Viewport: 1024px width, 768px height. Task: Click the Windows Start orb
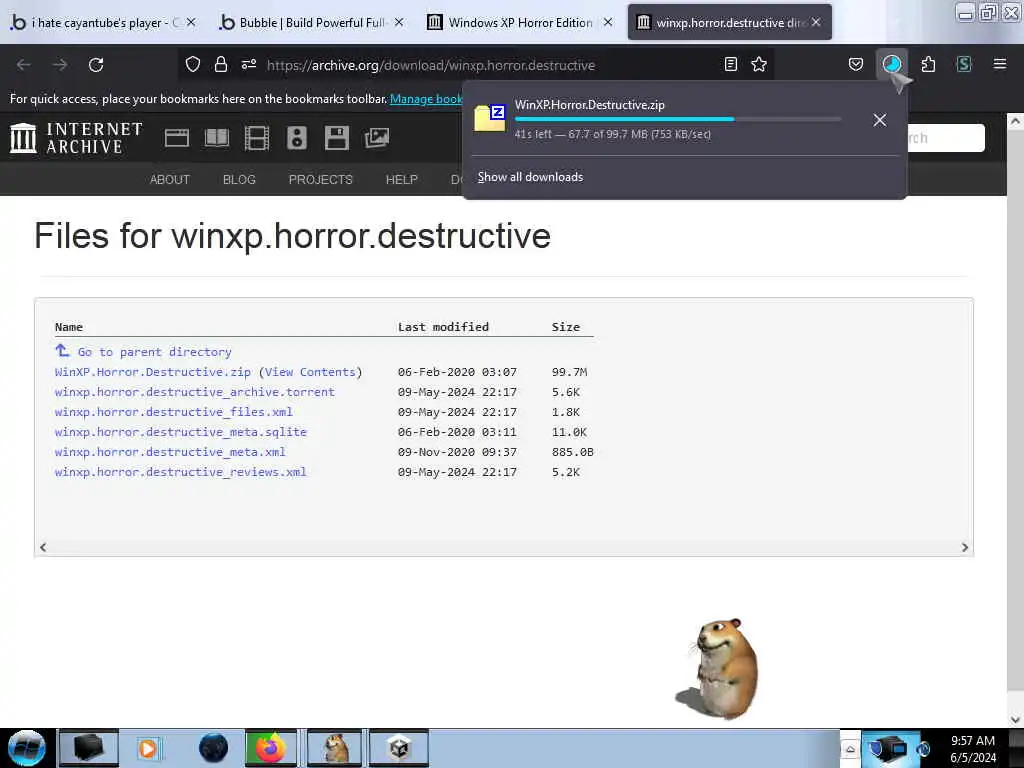(27, 748)
